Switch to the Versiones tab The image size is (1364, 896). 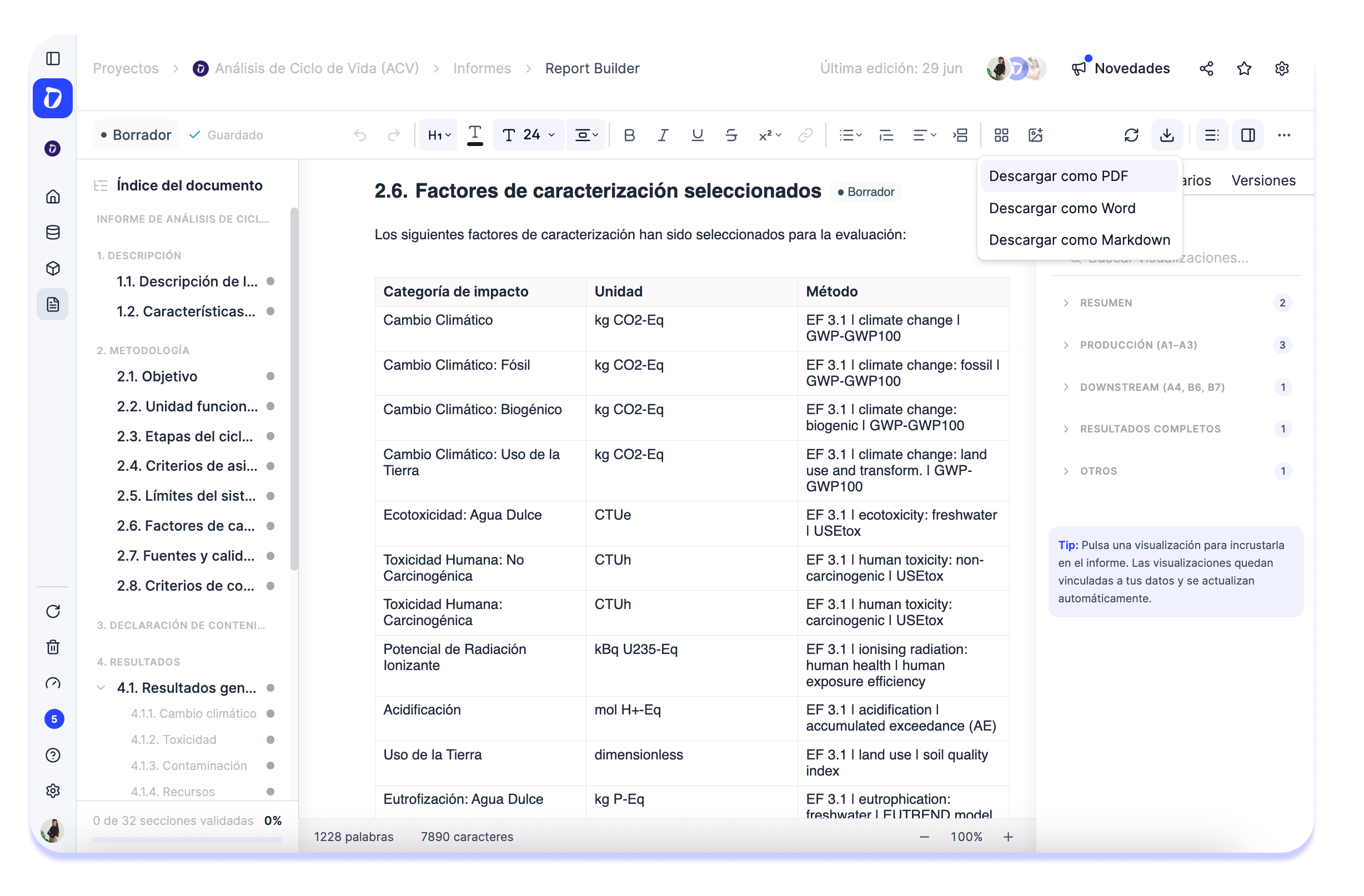click(1264, 181)
